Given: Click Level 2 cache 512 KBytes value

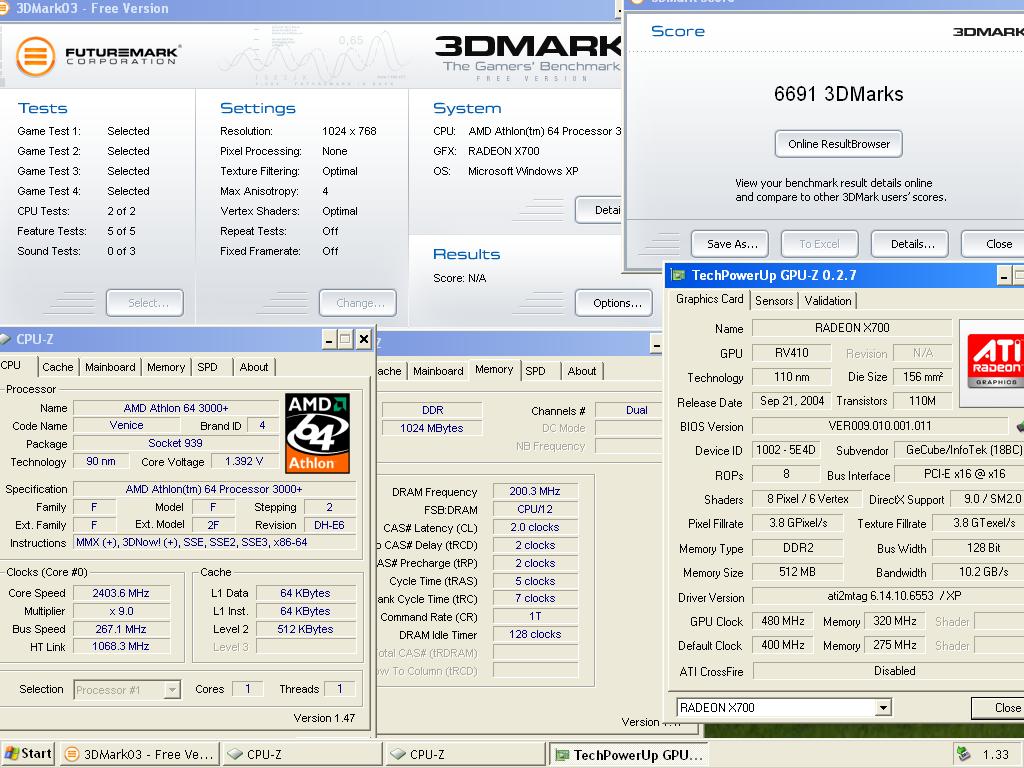Looking at the screenshot, I should pos(306,629).
